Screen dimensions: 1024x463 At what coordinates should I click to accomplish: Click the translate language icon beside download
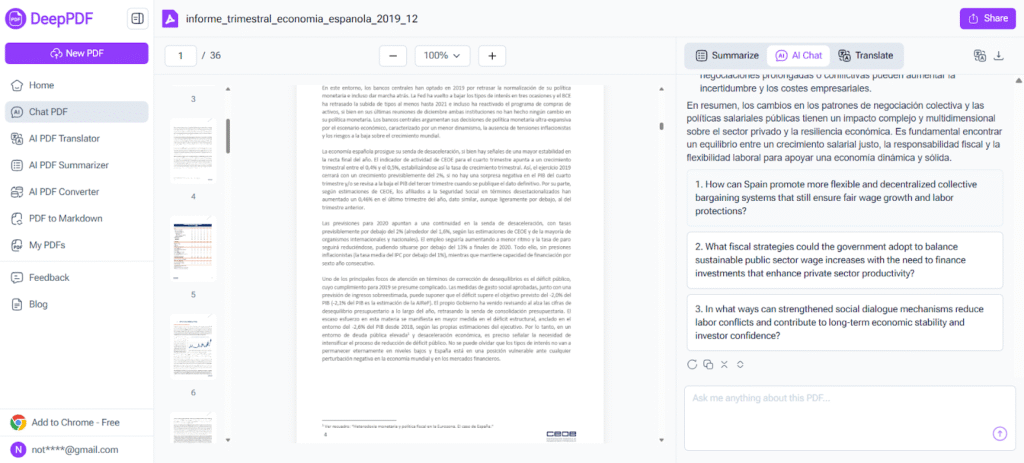[980, 56]
